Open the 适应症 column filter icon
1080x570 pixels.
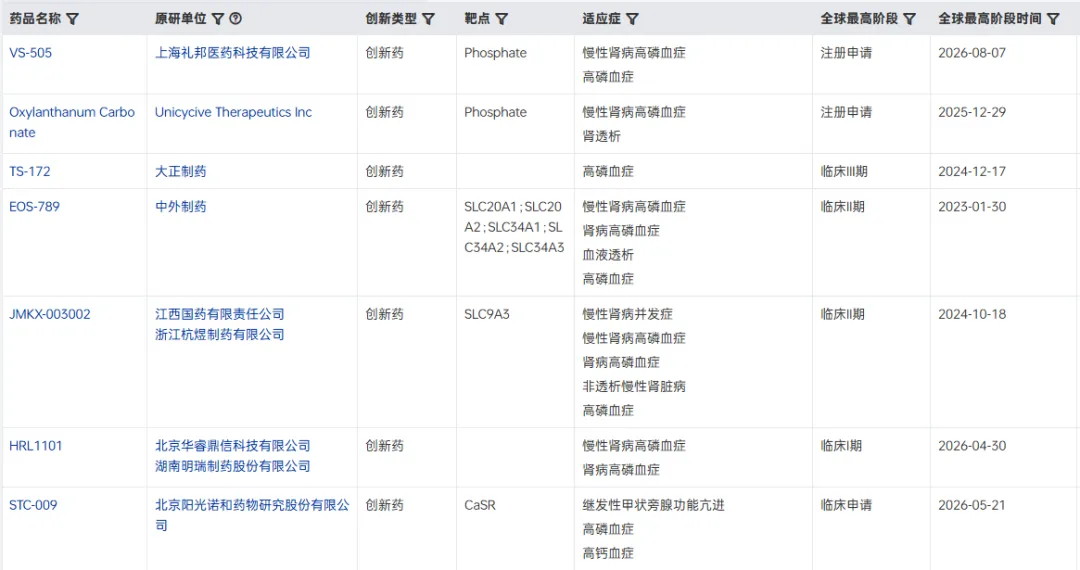(632, 19)
